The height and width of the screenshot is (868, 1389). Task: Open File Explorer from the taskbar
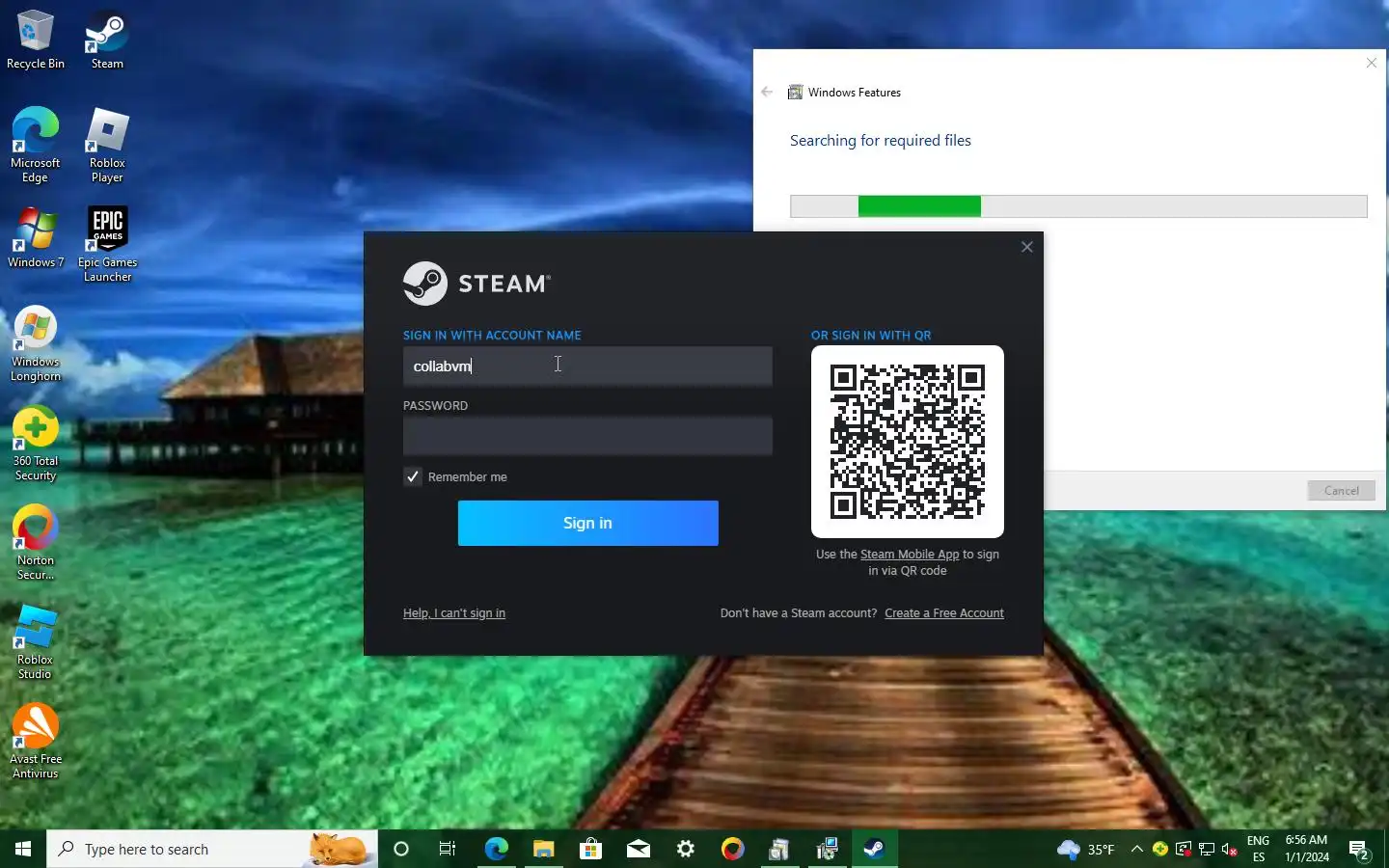coord(543,849)
